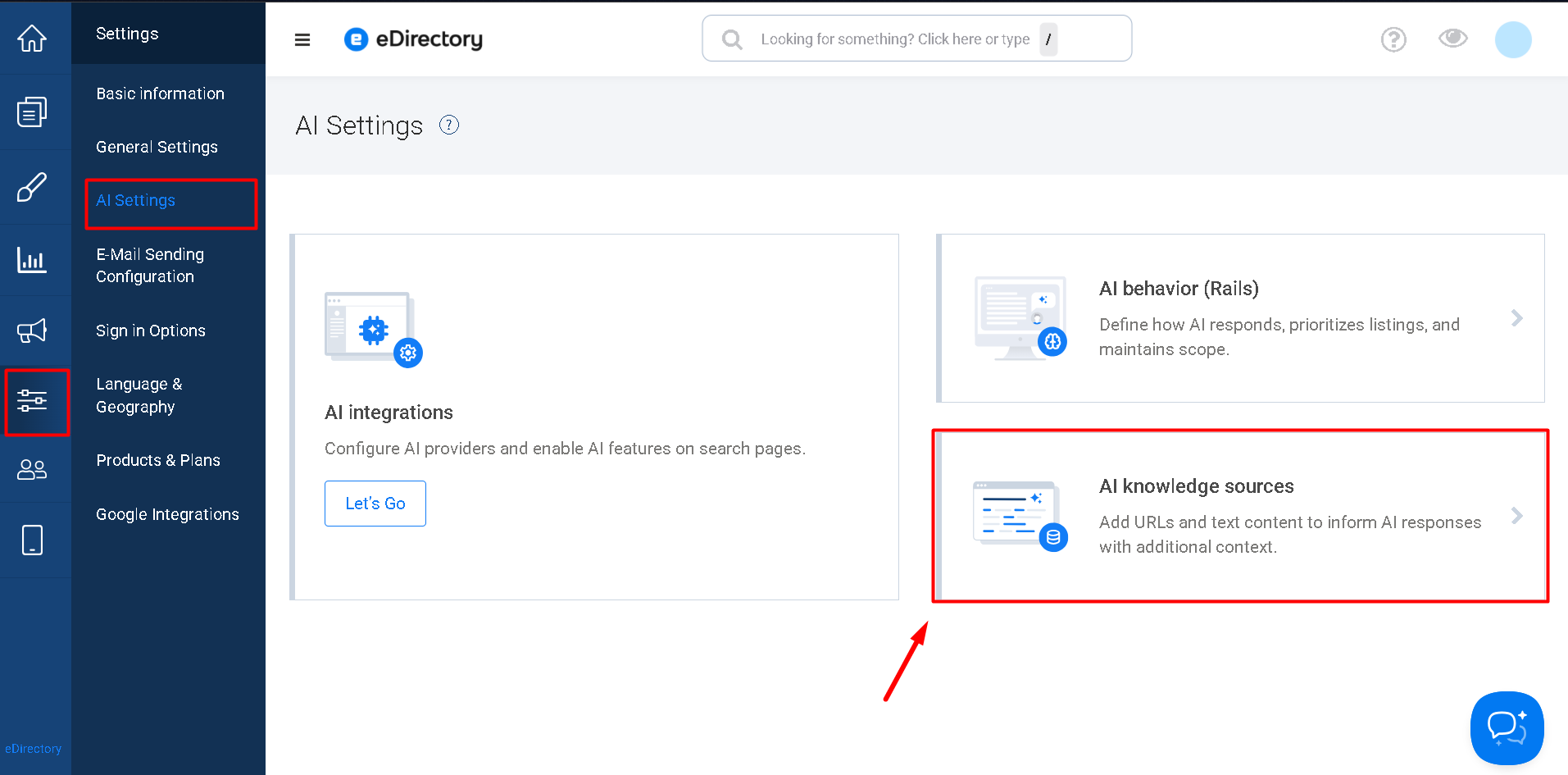Select the Settings sliders icon
This screenshot has height=775, width=1568.
point(32,401)
